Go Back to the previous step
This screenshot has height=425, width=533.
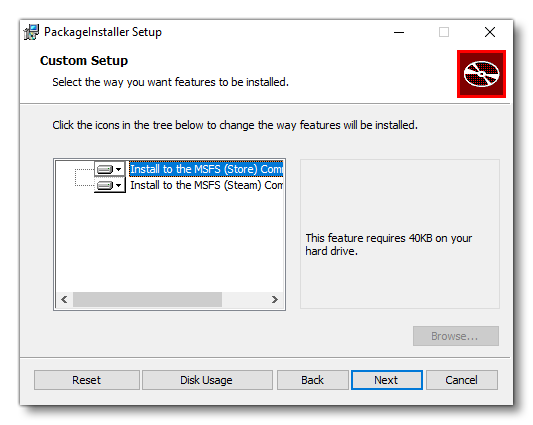click(x=313, y=380)
